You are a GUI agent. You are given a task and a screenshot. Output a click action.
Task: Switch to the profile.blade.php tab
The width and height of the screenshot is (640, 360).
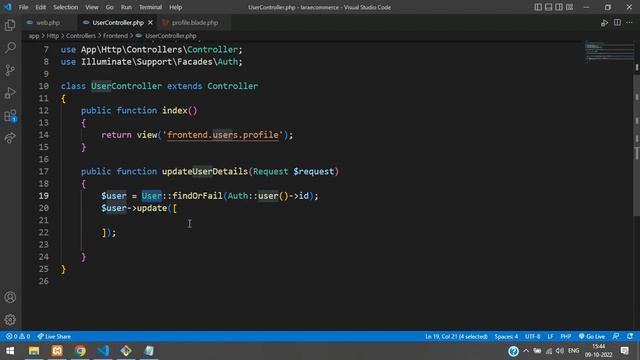[x=195, y=22]
